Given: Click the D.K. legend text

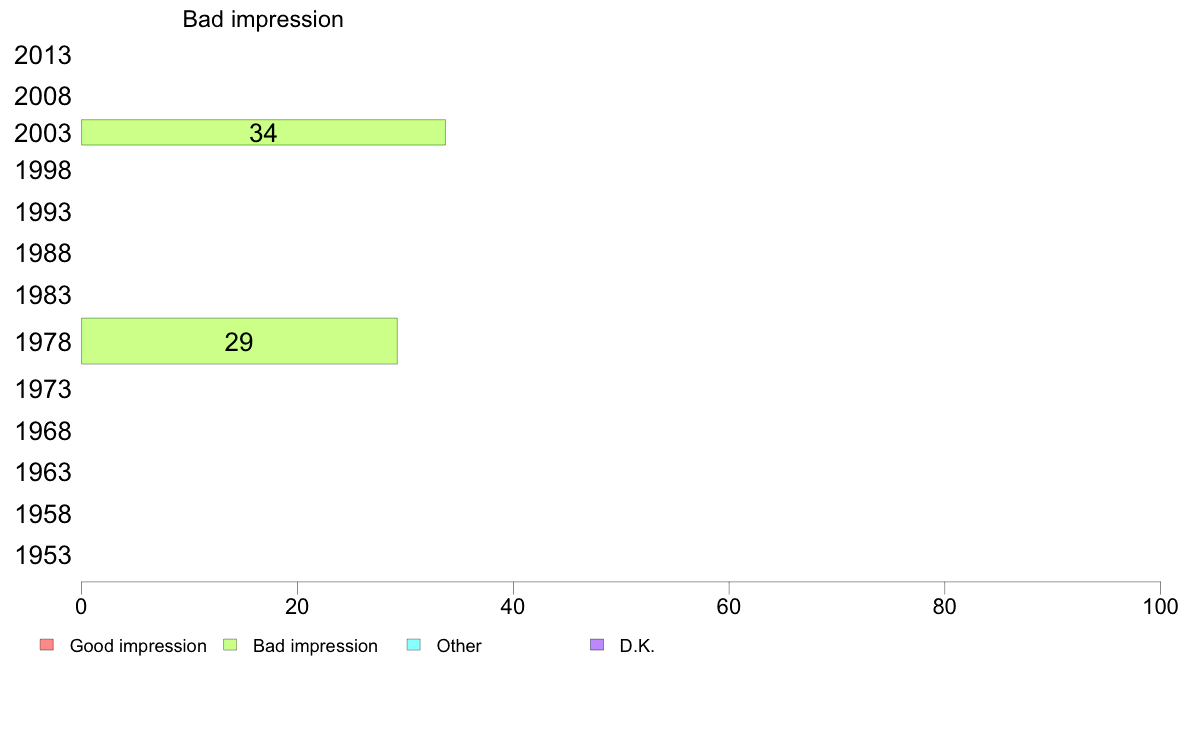Looking at the screenshot, I should [x=637, y=646].
